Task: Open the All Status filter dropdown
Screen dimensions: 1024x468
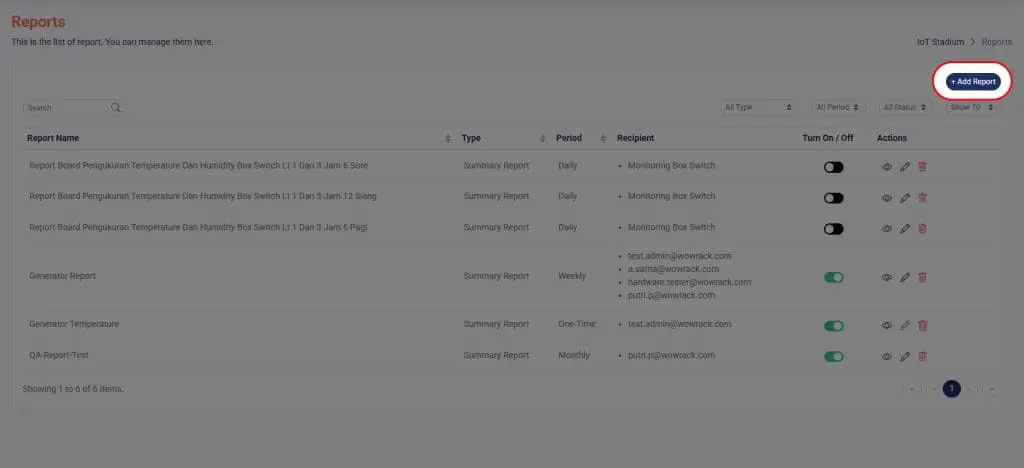Action: [906, 107]
